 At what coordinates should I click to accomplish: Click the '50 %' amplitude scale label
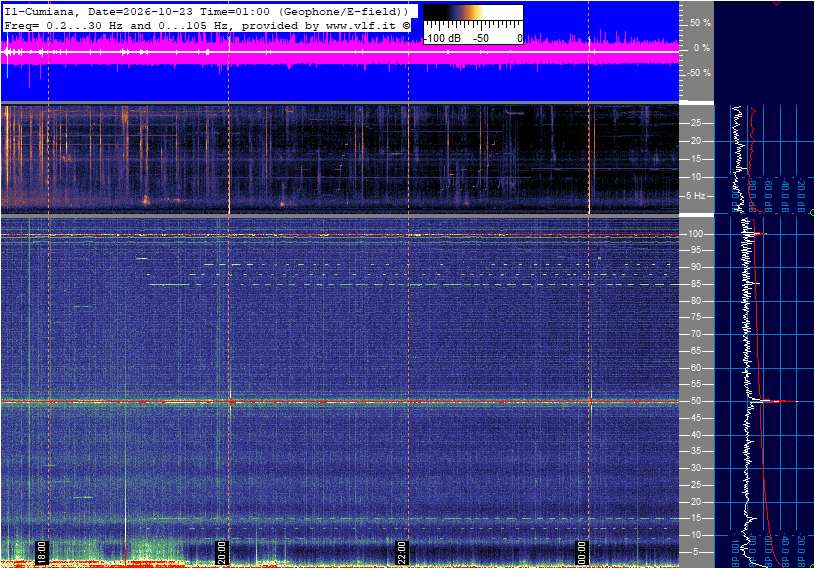pos(700,23)
